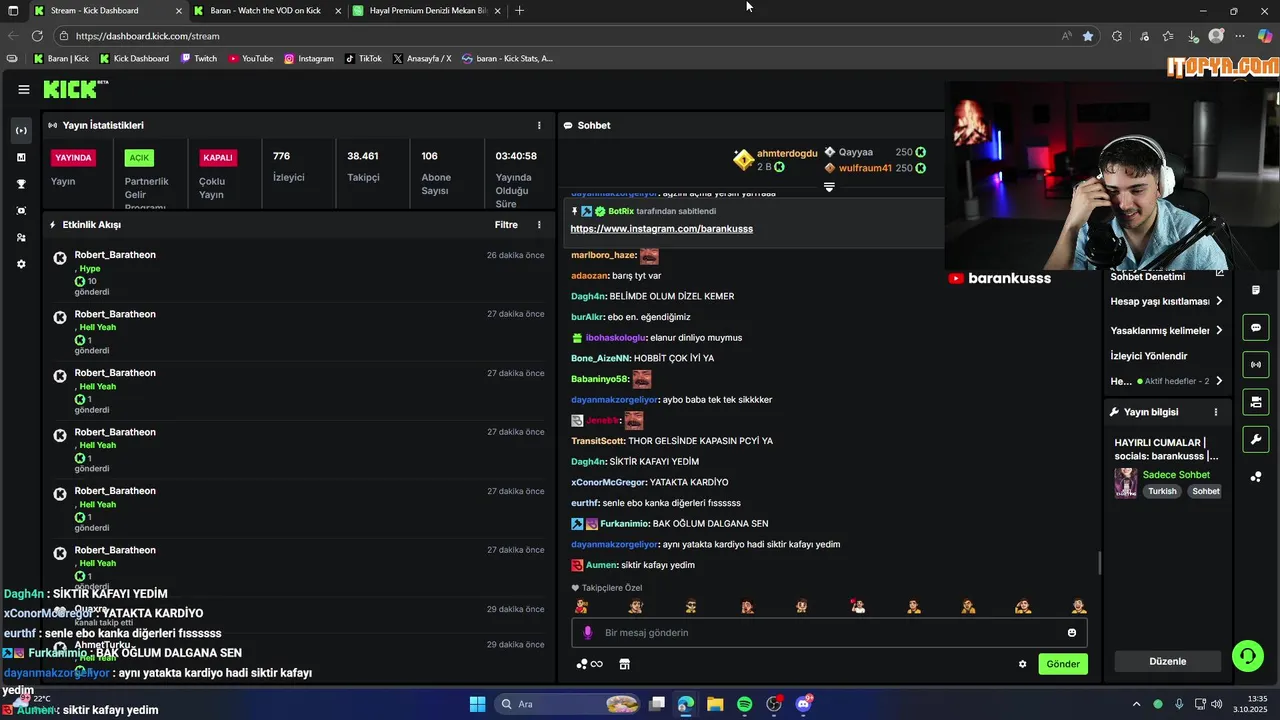Open Discord from the Windows taskbar
The image size is (1280, 720).
coord(804,704)
